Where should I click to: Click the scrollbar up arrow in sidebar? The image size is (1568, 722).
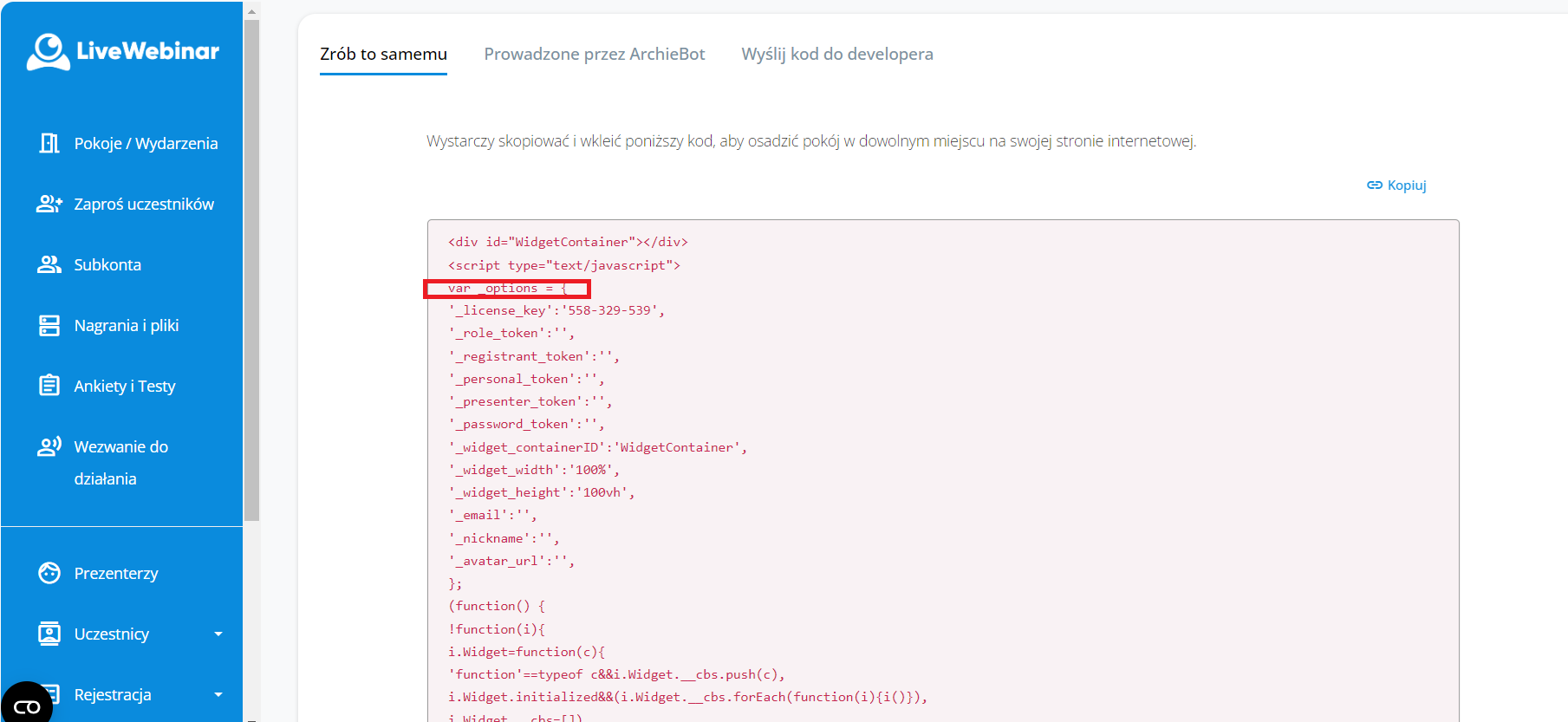(x=251, y=11)
